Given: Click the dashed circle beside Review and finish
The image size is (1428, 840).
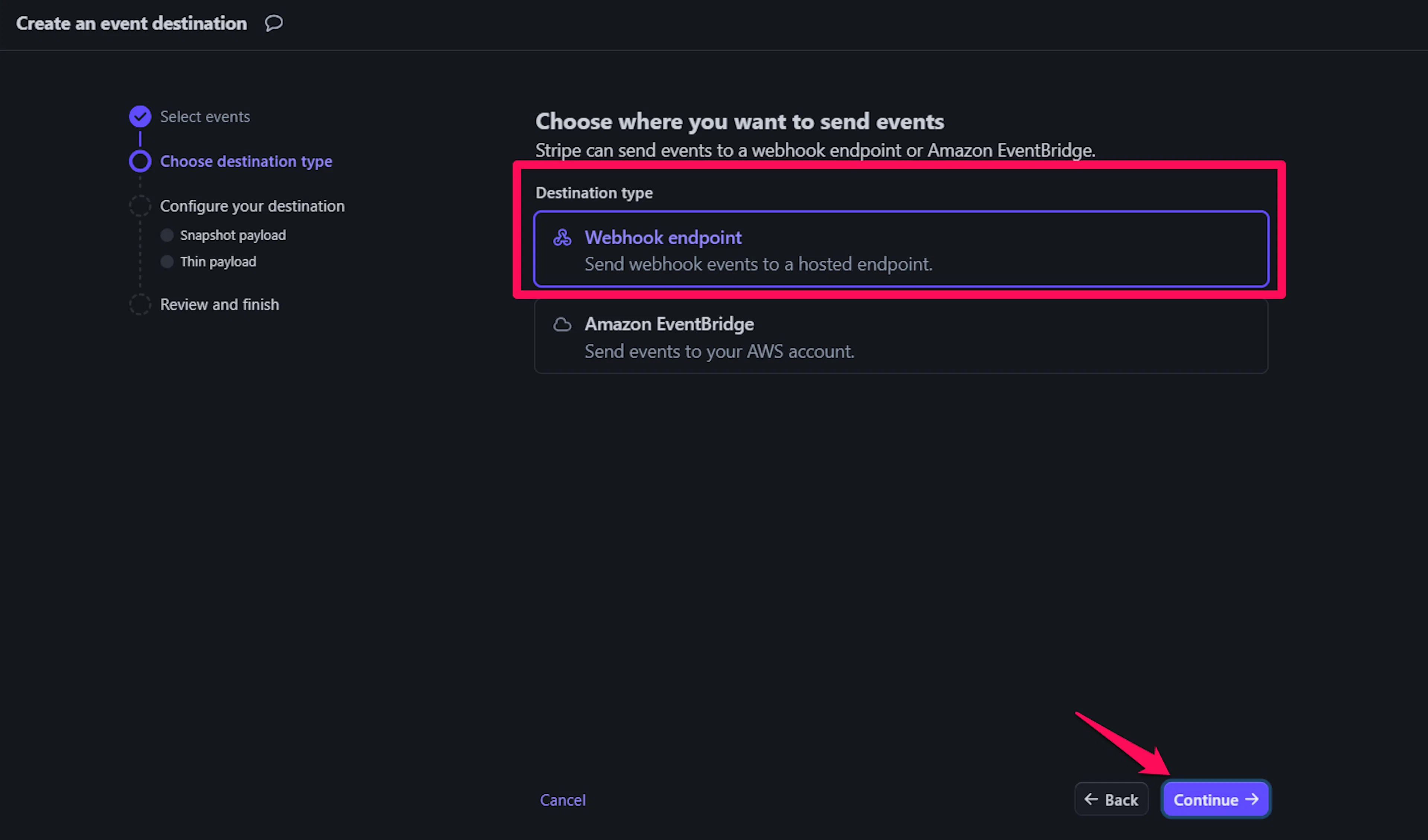Looking at the screenshot, I should tap(140, 305).
